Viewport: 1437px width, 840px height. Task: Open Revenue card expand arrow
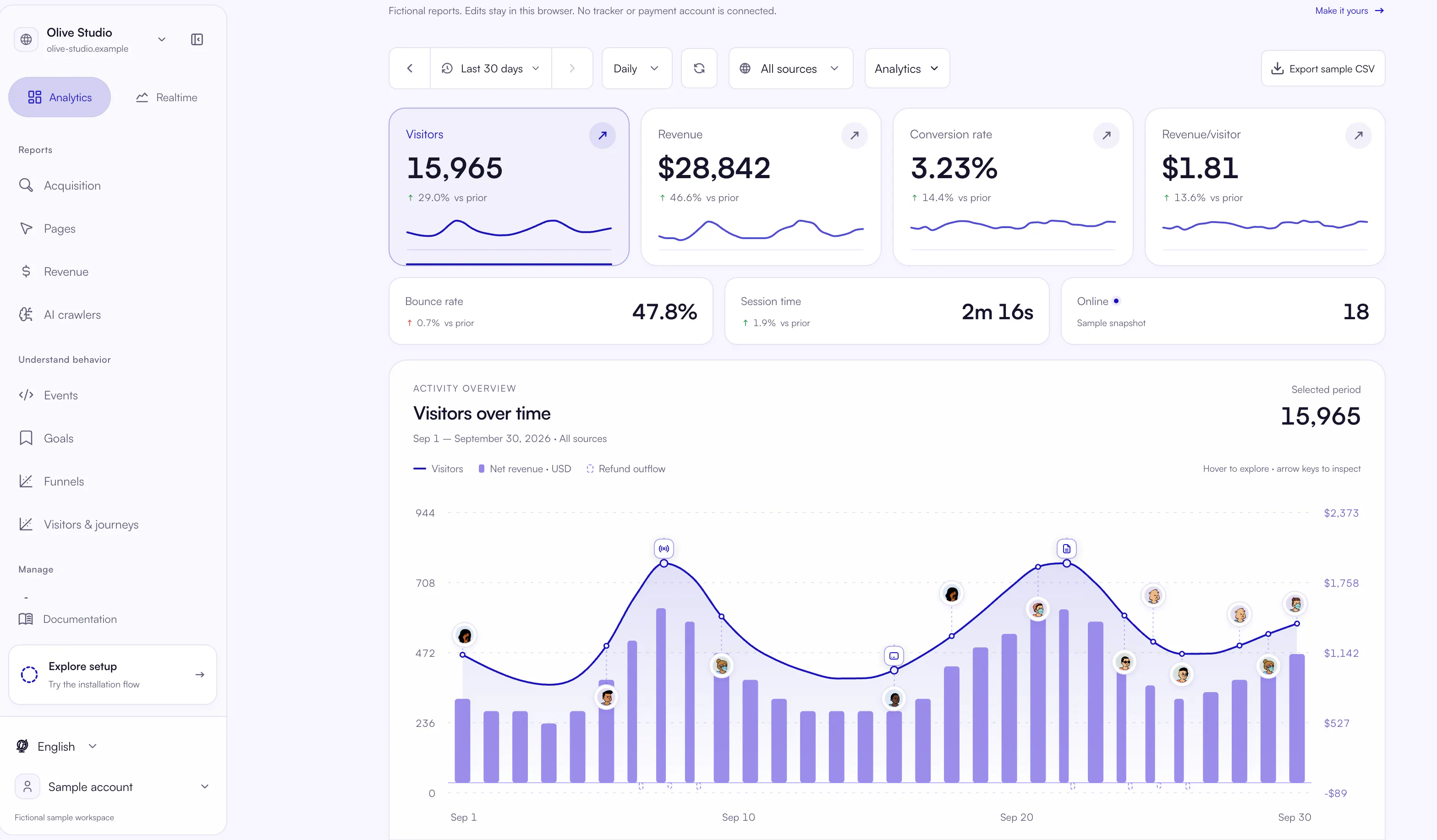point(854,135)
